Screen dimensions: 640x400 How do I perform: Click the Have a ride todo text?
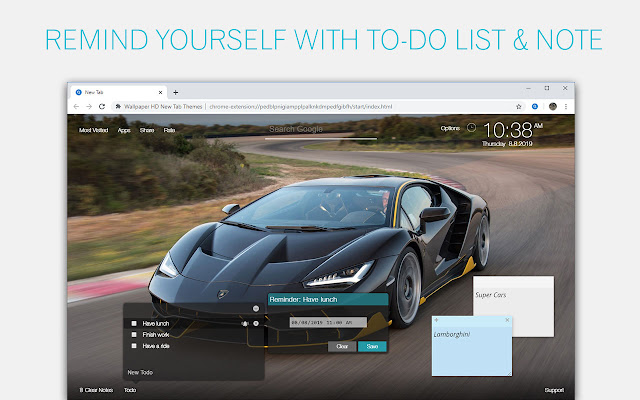[x=156, y=346]
